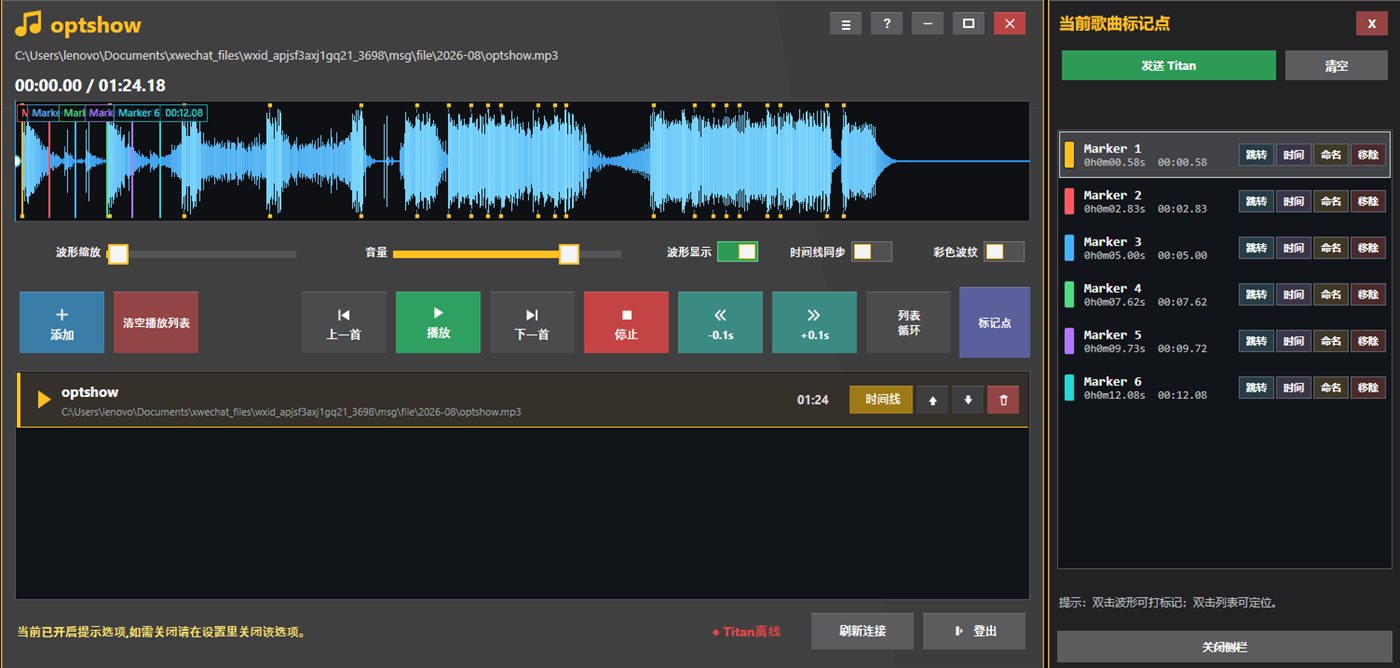Move optshow track down in list
The height and width of the screenshot is (668, 1400).
pos(967,400)
